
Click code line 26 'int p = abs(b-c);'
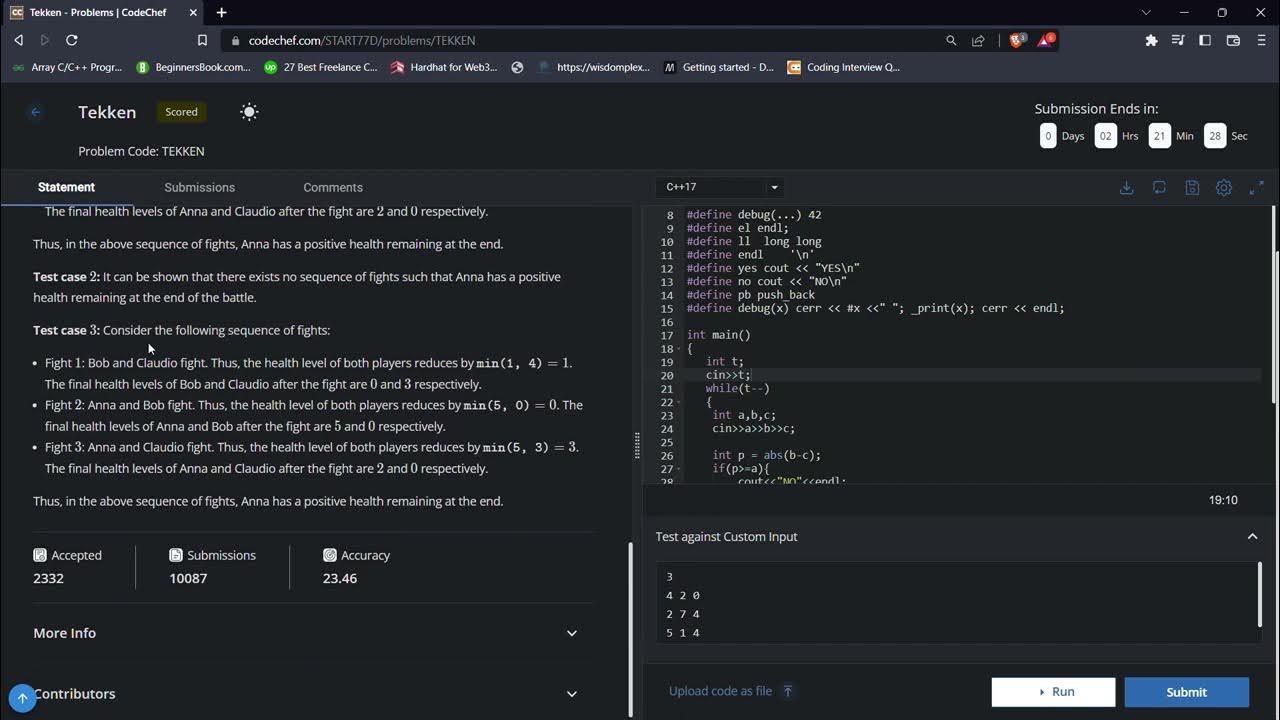(x=766, y=455)
